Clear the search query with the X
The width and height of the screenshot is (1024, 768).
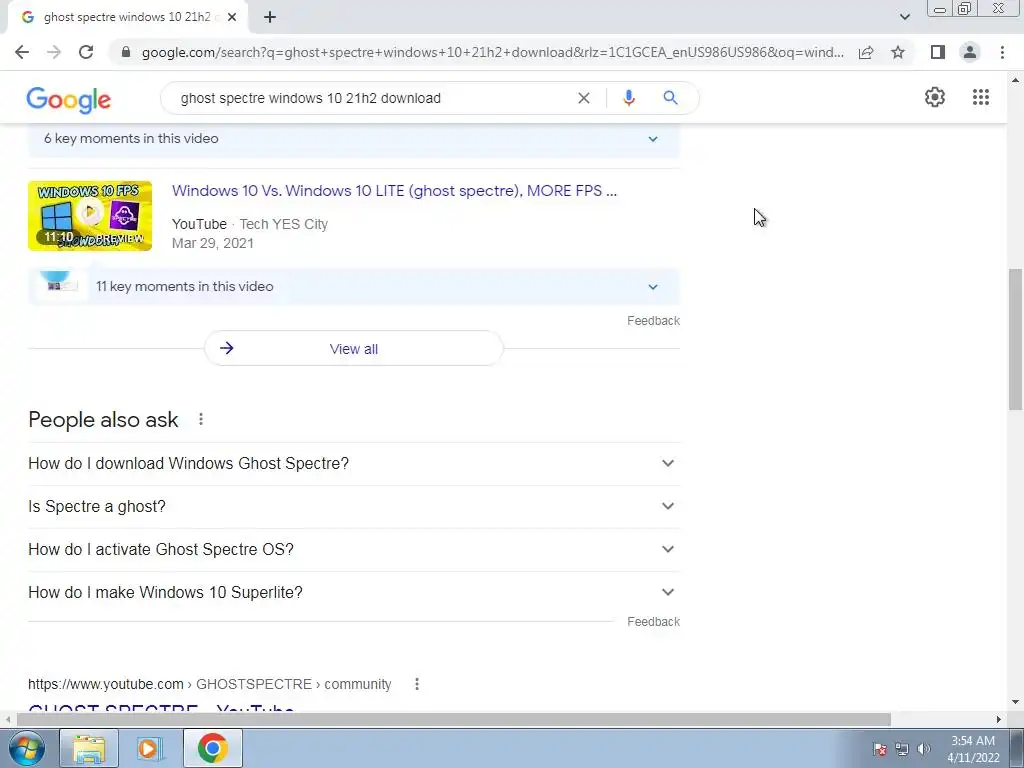point(584,98)
